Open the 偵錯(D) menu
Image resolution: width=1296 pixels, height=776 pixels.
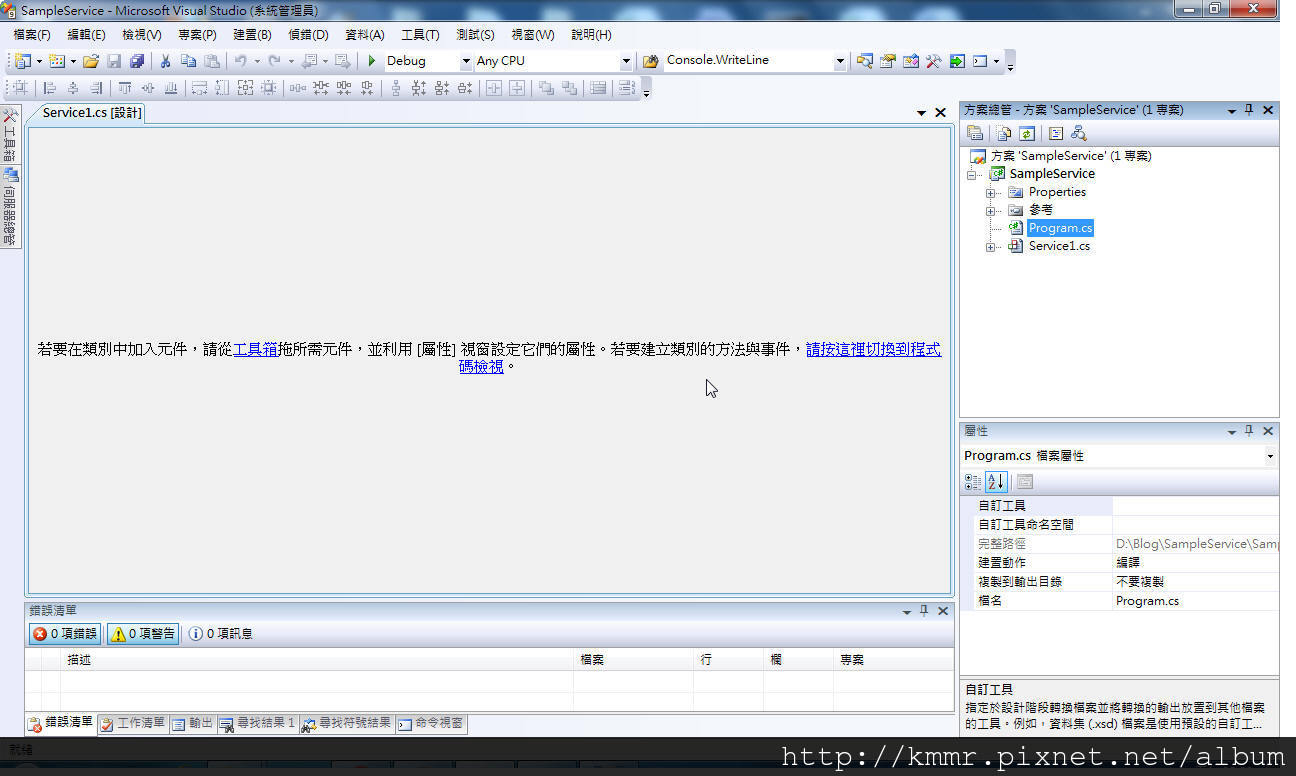pos(308,34)
